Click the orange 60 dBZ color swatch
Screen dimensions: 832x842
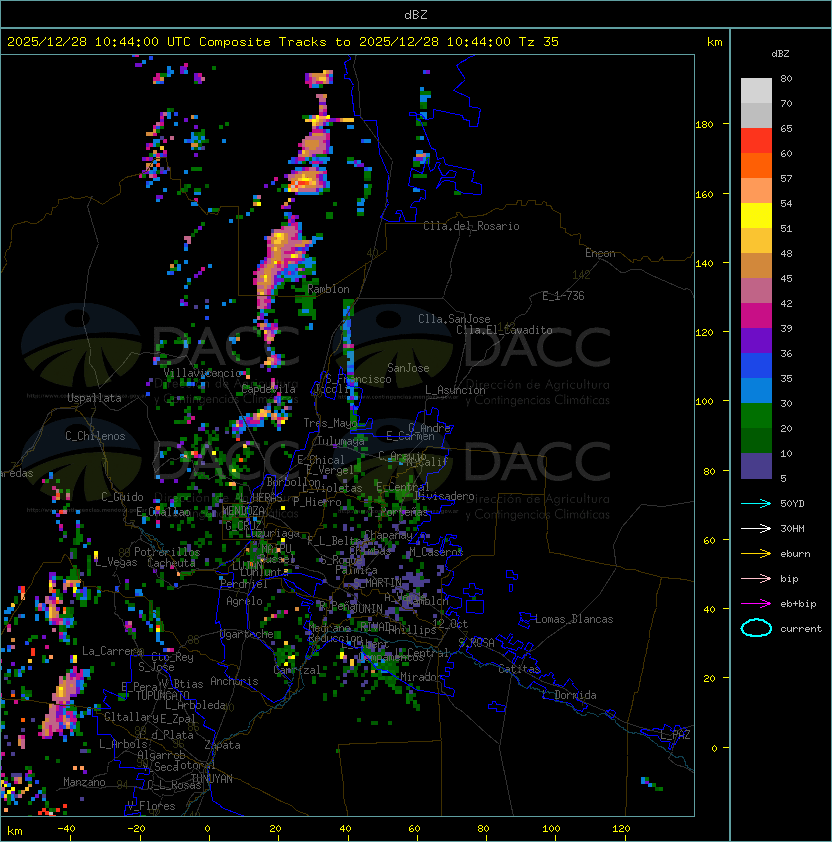(x=756, y=166)
